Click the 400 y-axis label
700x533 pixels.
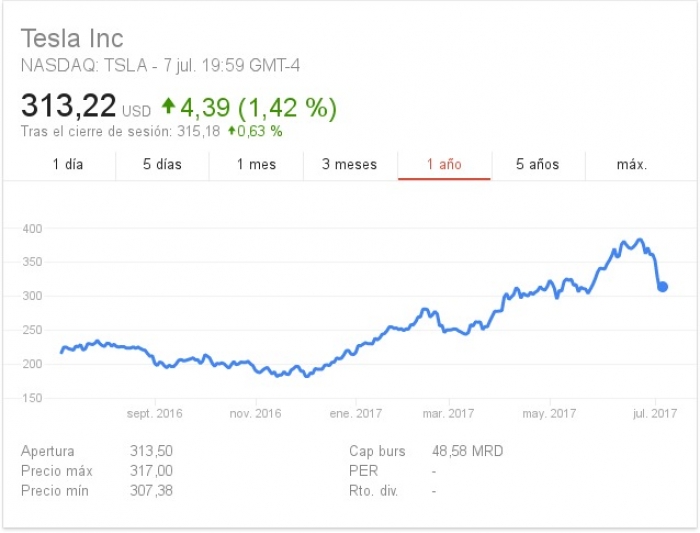tap(32, 229)
